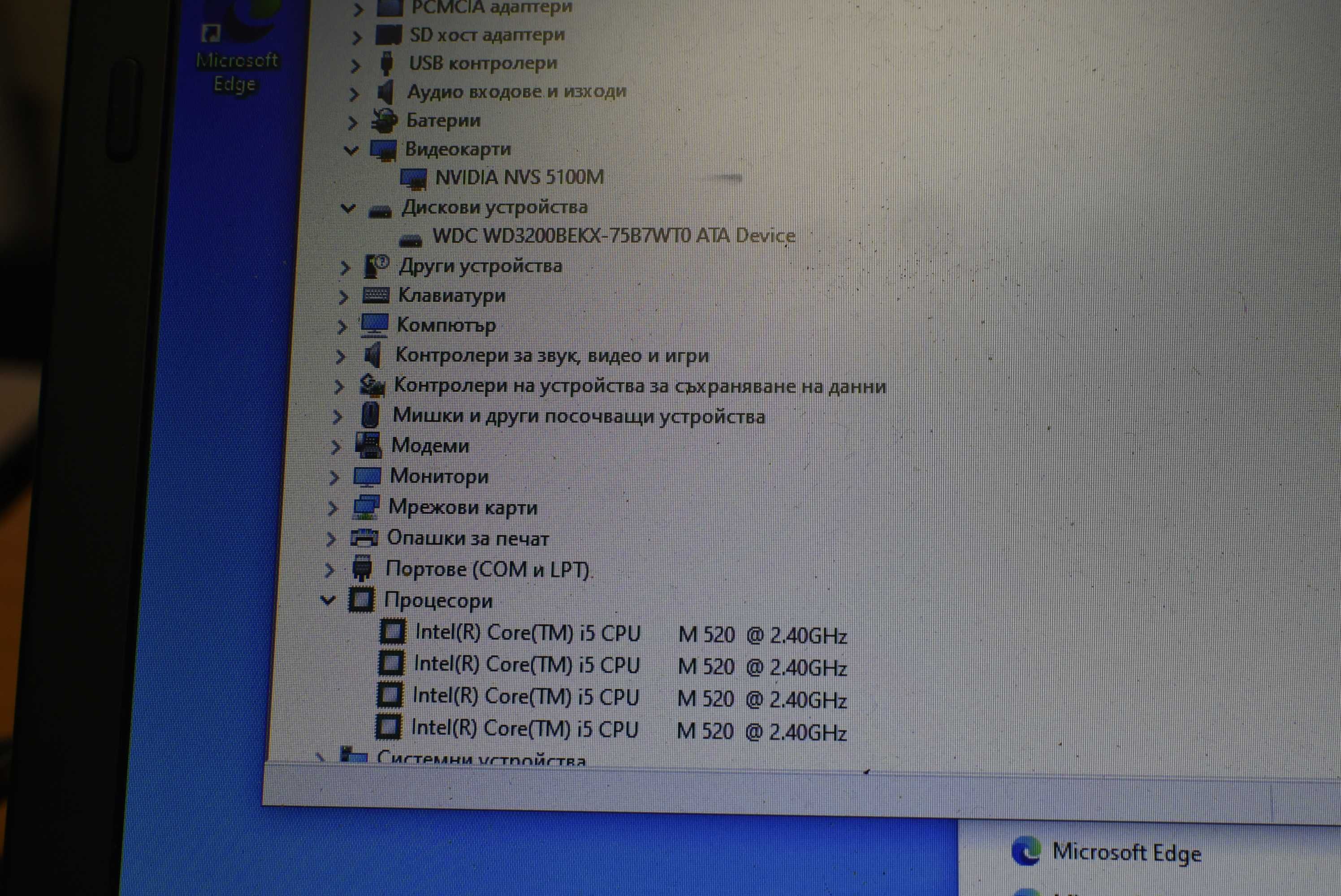Viewport: 1341px width, 896px height.
Task: Select the NVIDIA NVS 5100M entry
Action: (519, 178)
